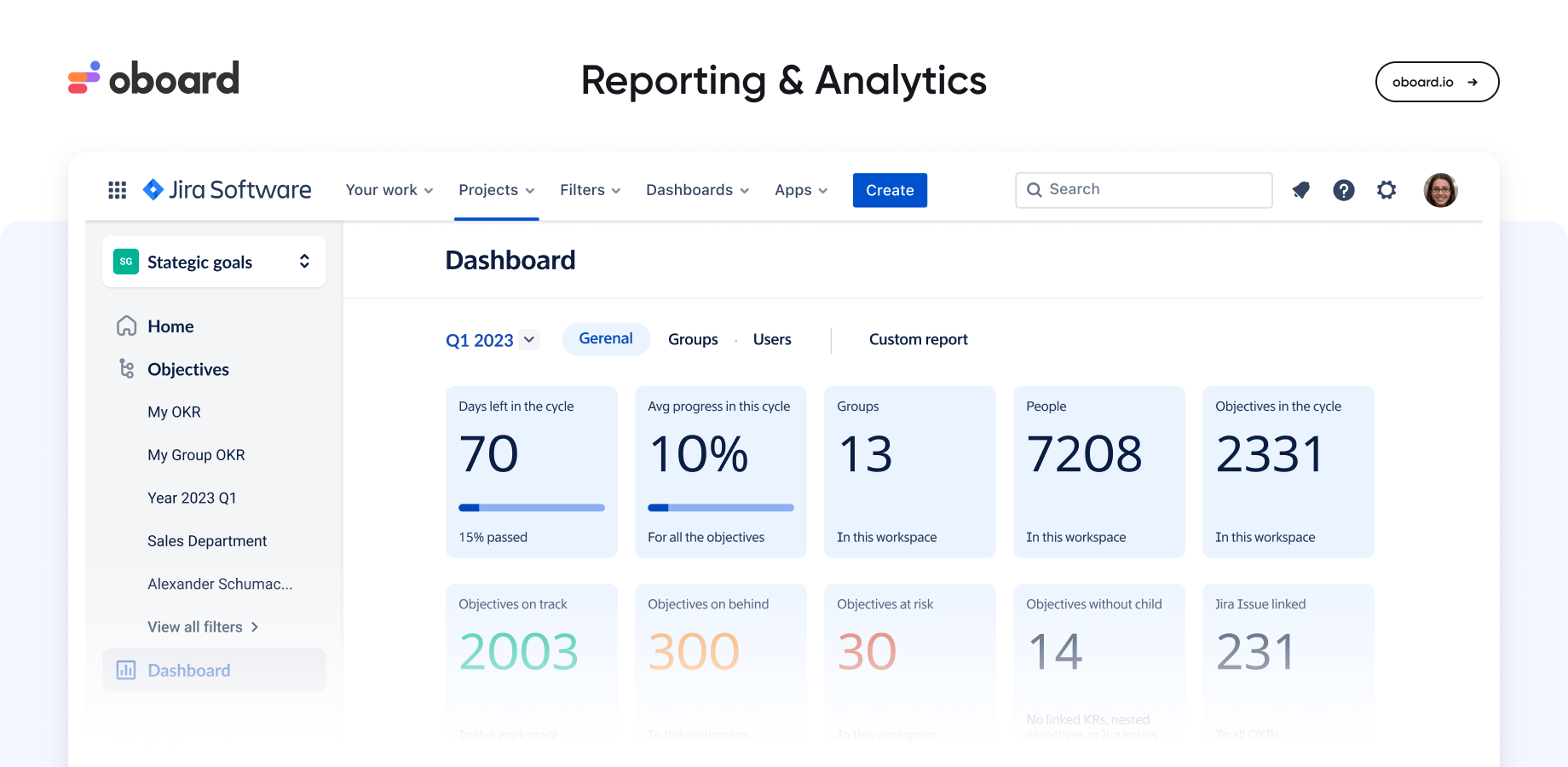
Task: Open Sales Department filter
Action: pyautogui.click(x=207, y=541)
